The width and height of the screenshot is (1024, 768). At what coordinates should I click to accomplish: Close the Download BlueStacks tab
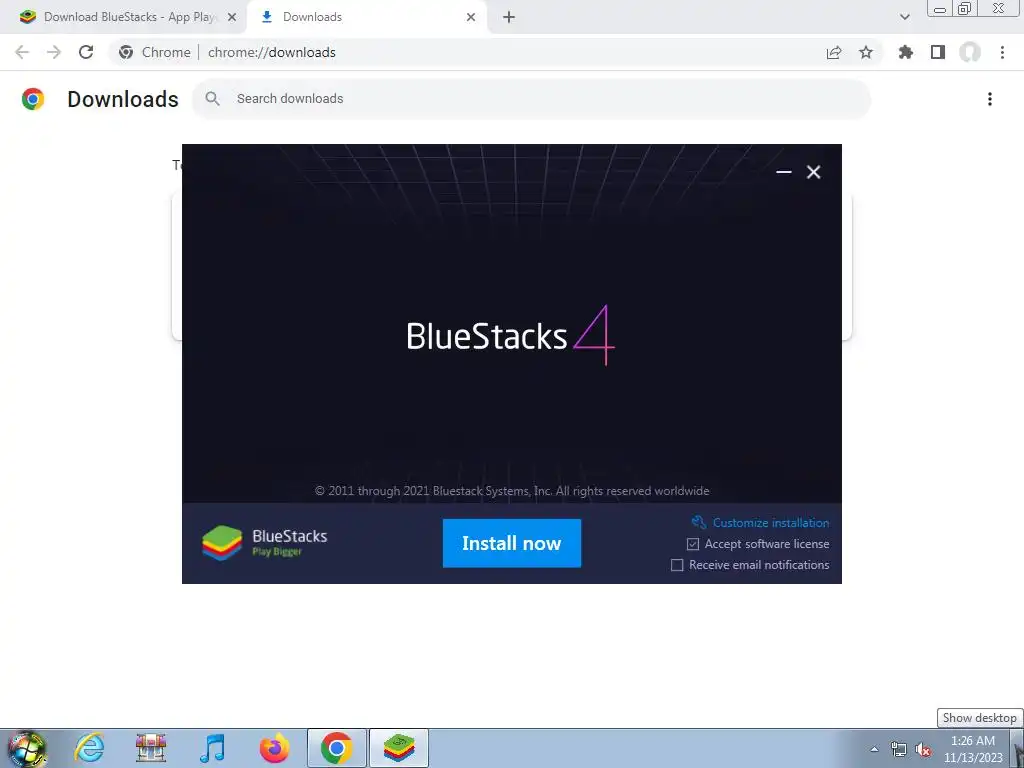(x=232, y=17)
